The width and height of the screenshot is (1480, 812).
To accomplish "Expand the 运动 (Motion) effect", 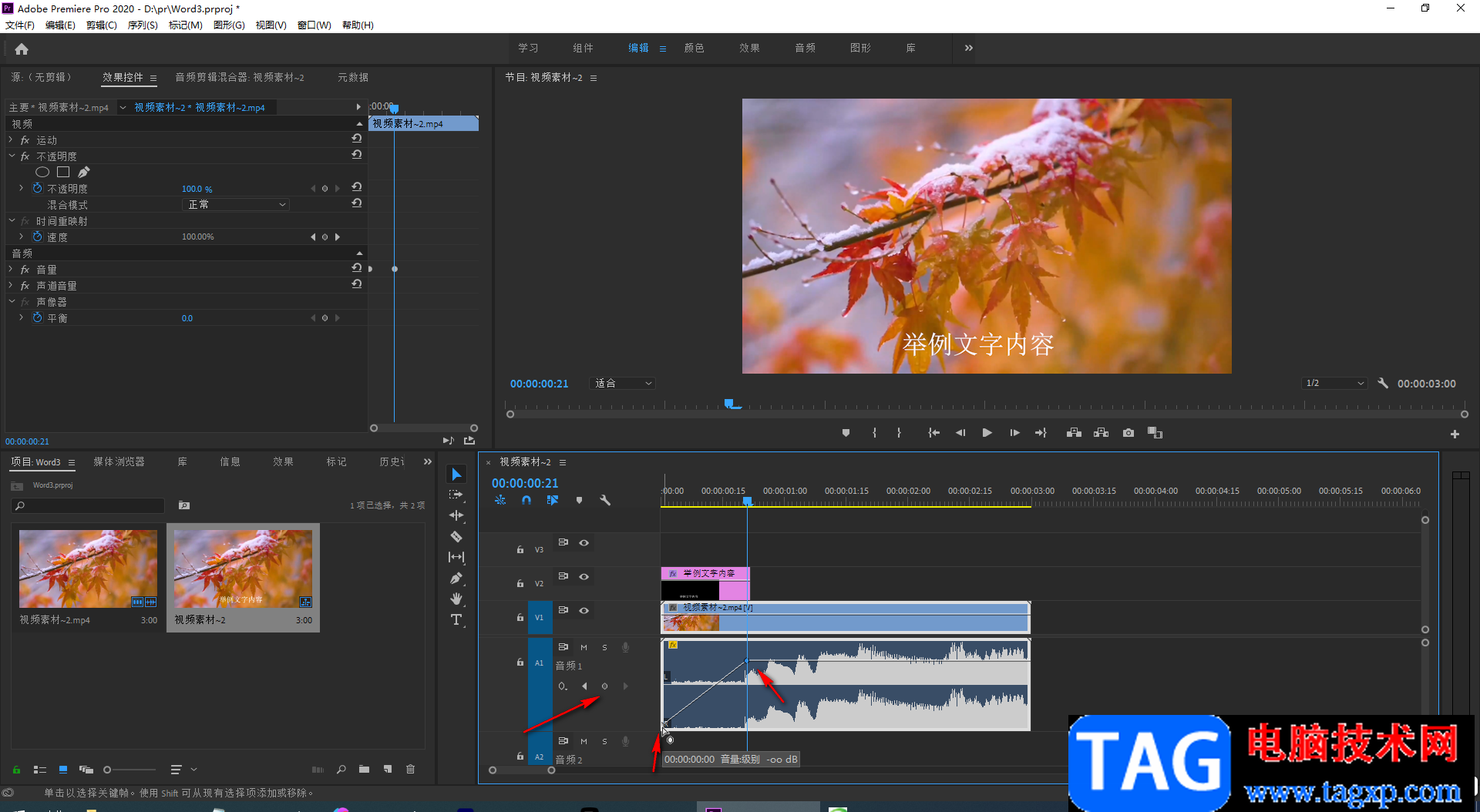I will [11, 140].
